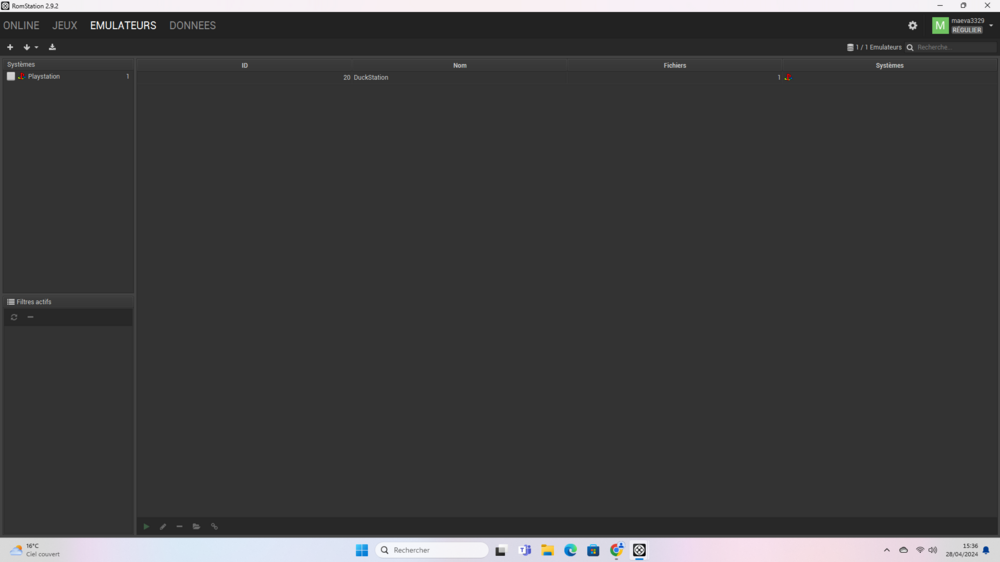1000x562 pixels.
Task: Select the DuckStation emulator row
Action: [460, 77]
